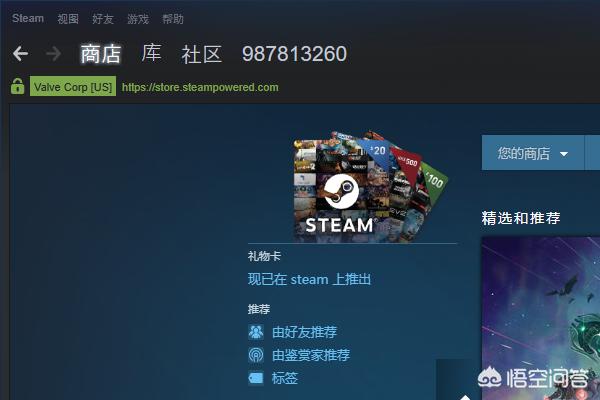Click the 礼物卡 heading text
Image resolution: width=600 pixels, height=400 pixels.
pos(264,256)
